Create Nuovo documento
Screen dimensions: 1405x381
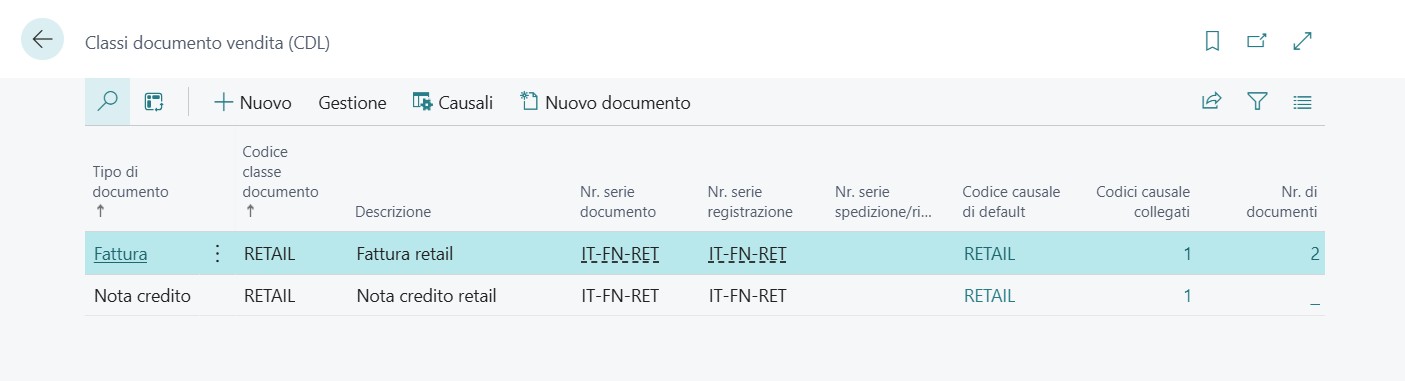point(605,102)
